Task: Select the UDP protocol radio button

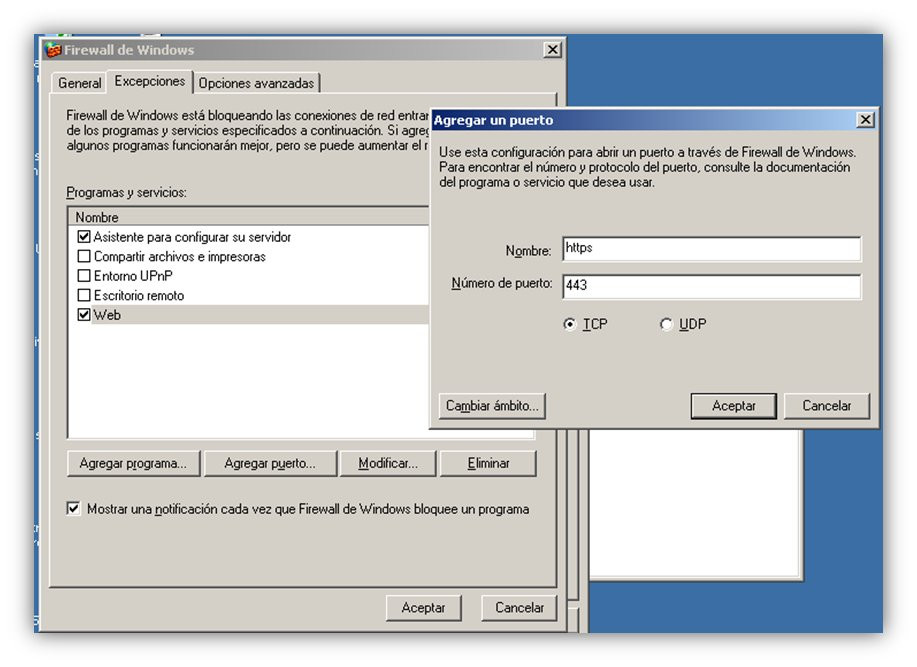Action: [666, 324]
